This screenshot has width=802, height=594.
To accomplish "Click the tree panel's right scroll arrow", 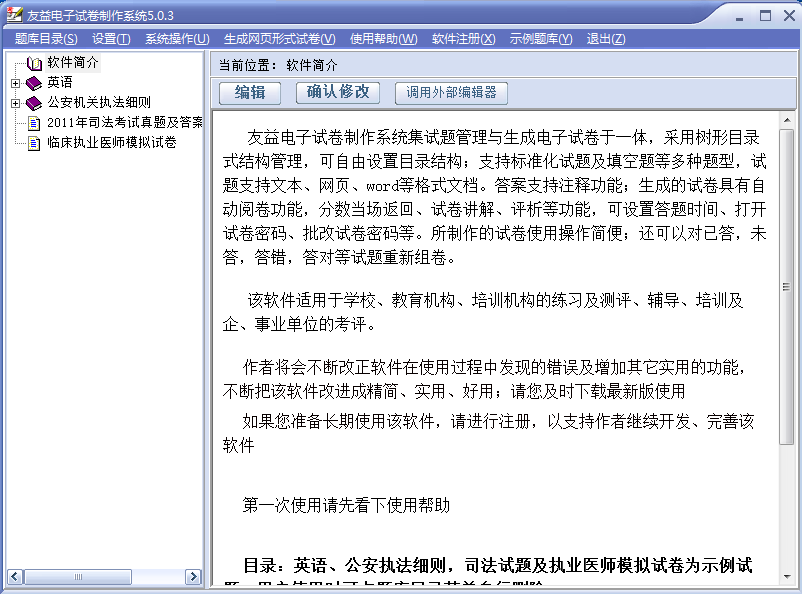I will click(x=195, y=577).
